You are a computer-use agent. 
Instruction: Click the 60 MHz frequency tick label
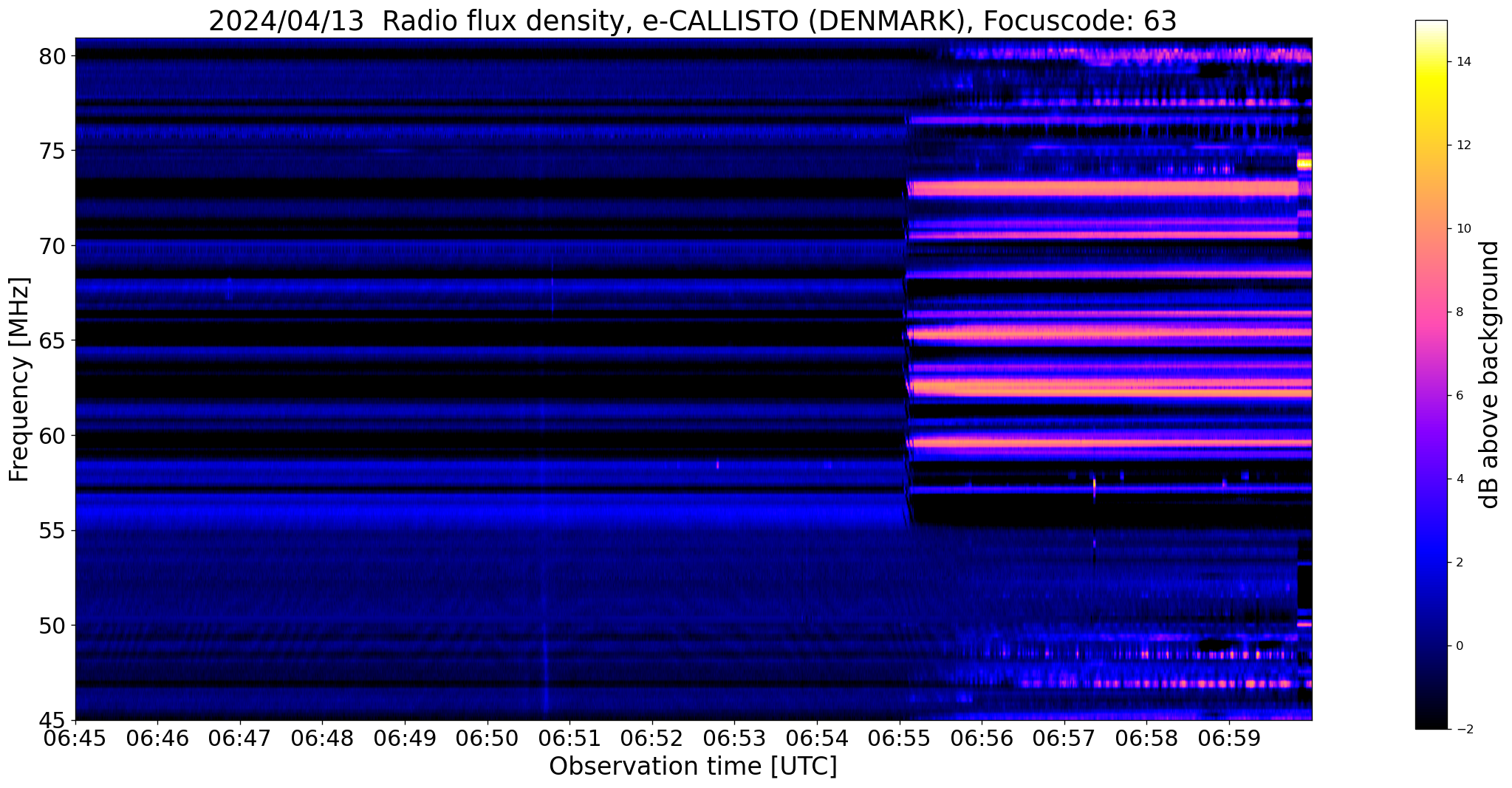pos(52,436)
